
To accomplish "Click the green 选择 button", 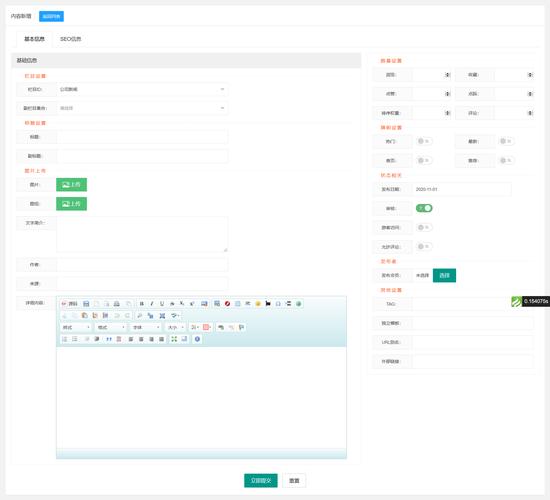I will (444, 275).
